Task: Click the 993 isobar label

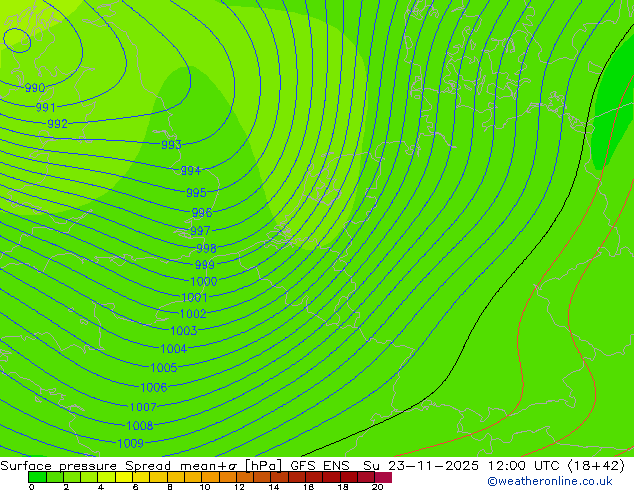Action: (171, 145)
